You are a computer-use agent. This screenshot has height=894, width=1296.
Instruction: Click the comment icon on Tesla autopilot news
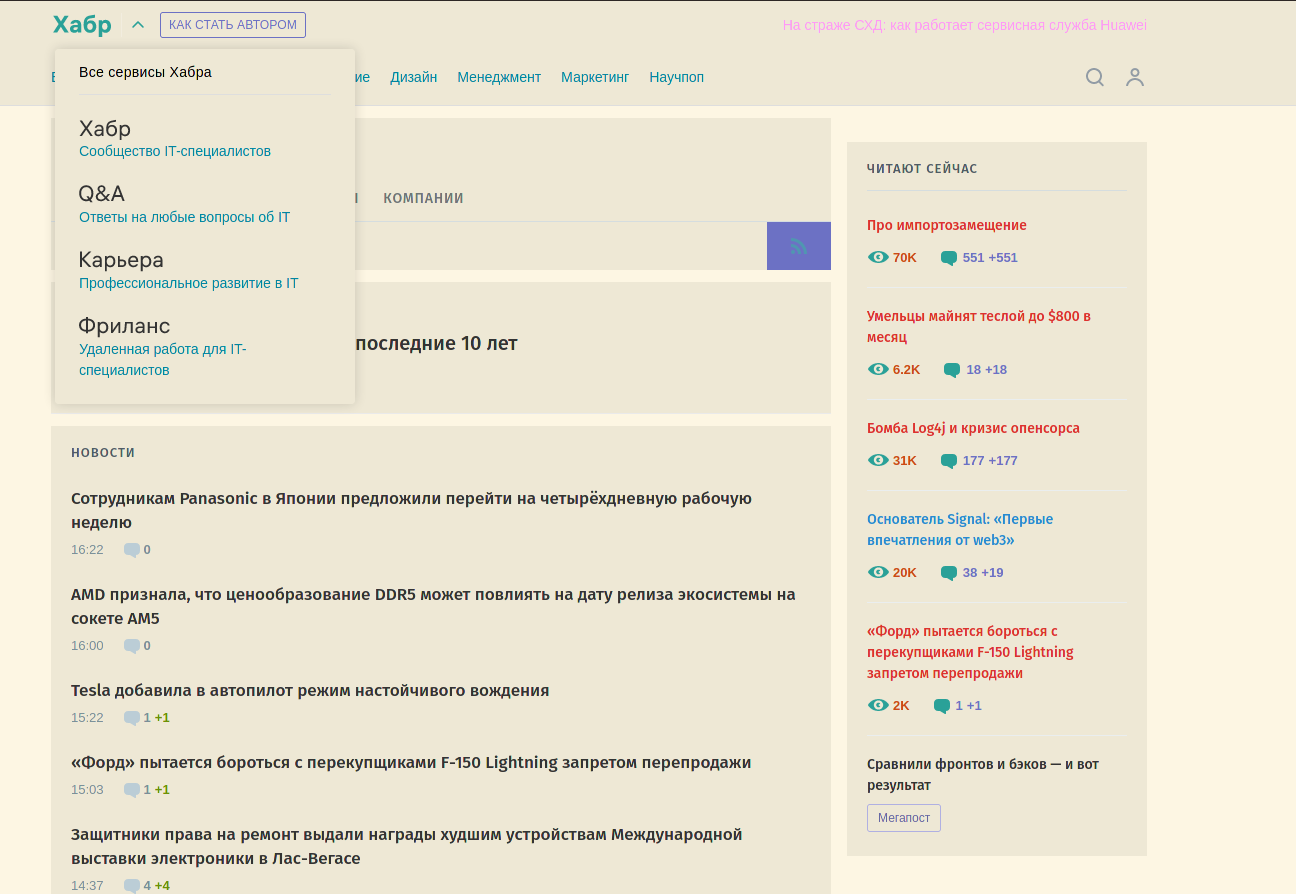point(131,717)
